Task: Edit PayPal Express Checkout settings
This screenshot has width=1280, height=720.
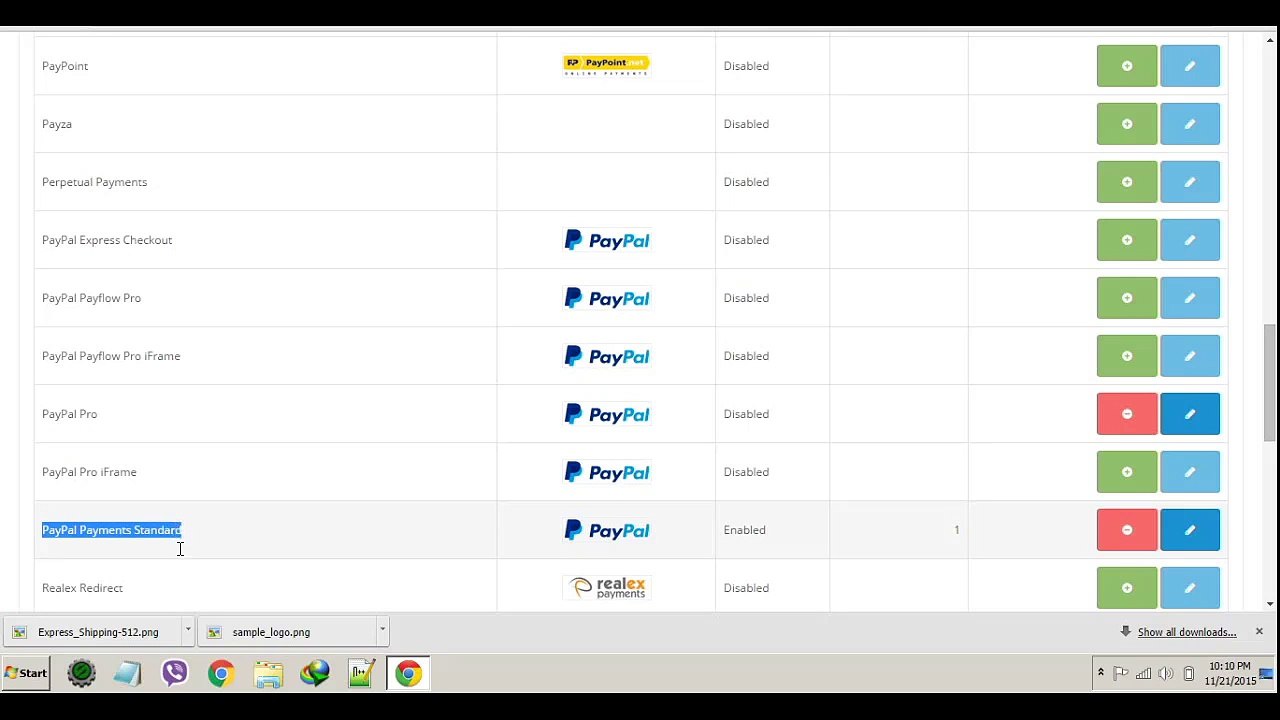Action: click(1189, 240)
